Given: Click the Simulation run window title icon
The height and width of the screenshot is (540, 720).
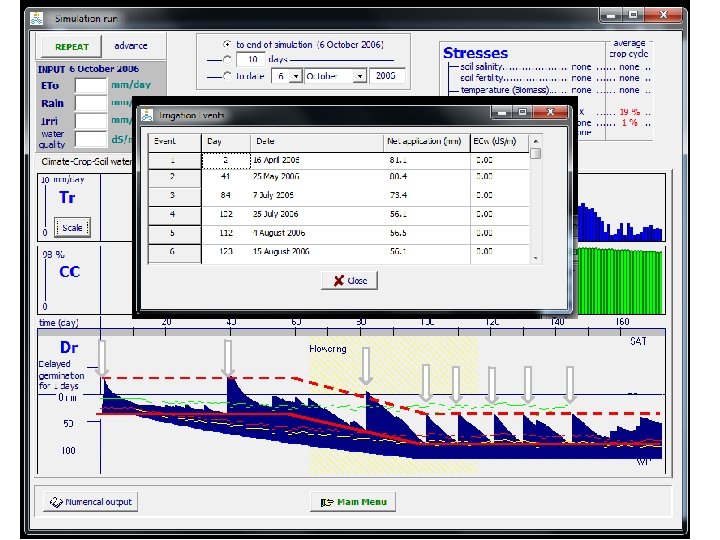Looking at the screenshot, I should pyautogui.click(x=38, y=18).
